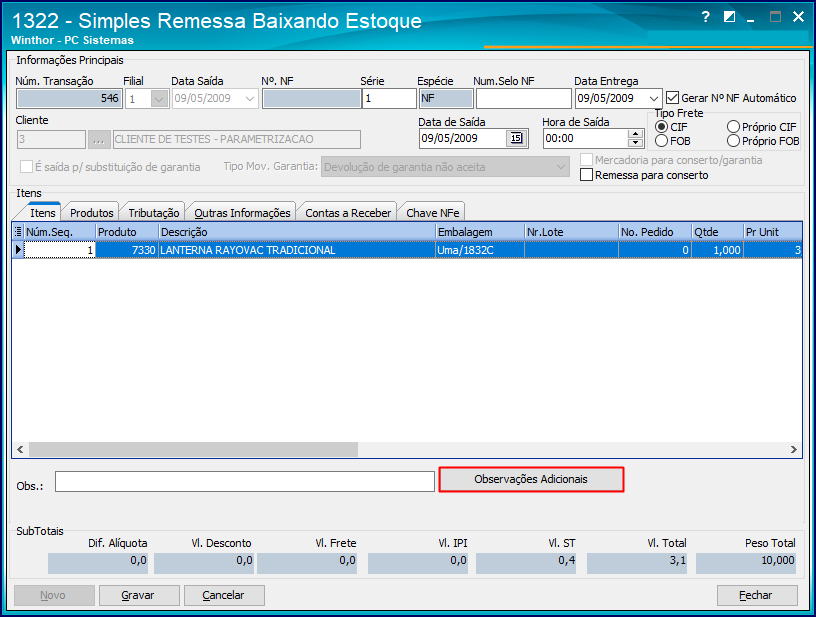Click the Num.Selo NF input field
Image resolution: width=816 pixels, height=617 pixels.
coord(524,98)
